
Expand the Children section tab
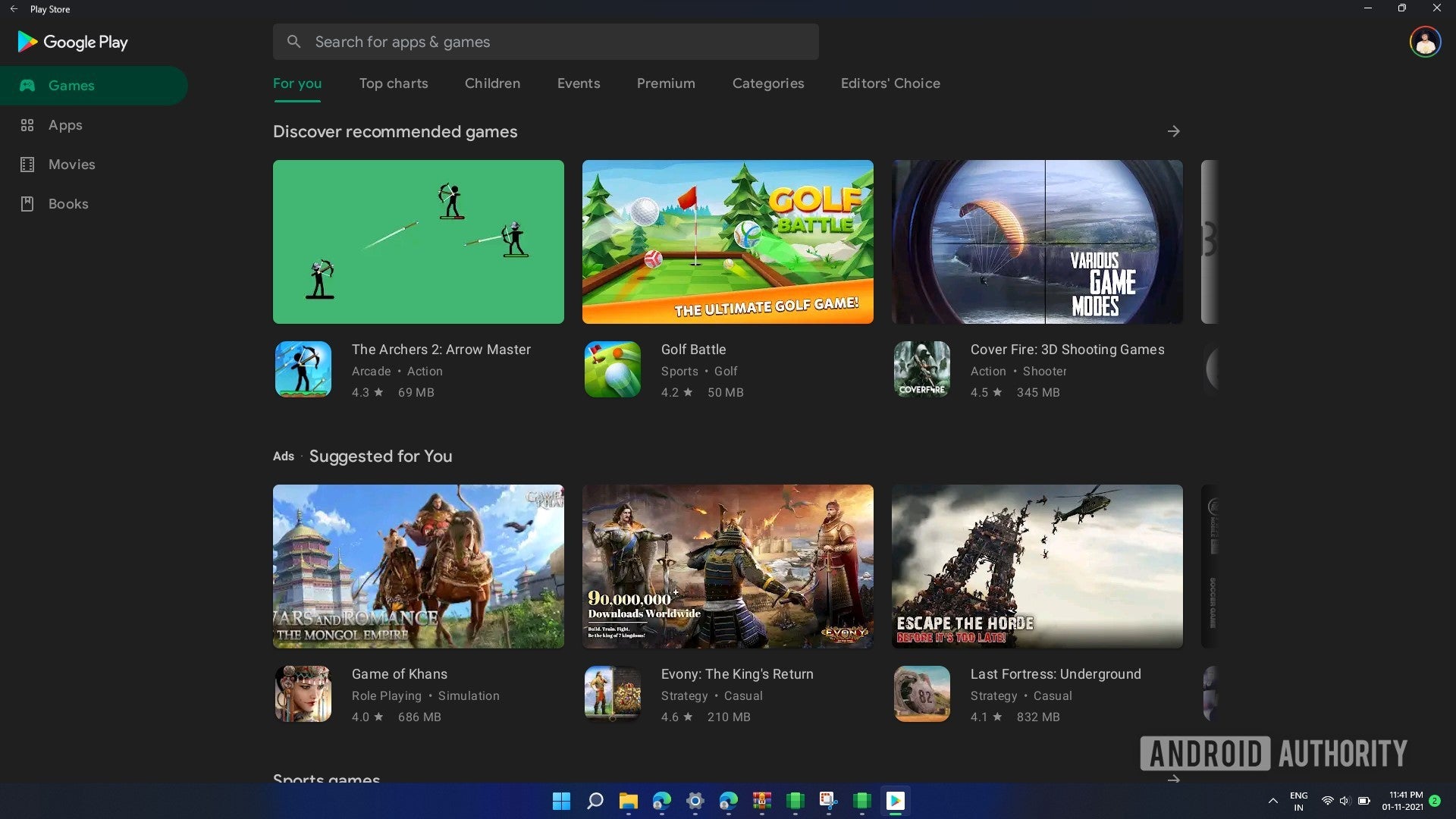pos(492,83)
